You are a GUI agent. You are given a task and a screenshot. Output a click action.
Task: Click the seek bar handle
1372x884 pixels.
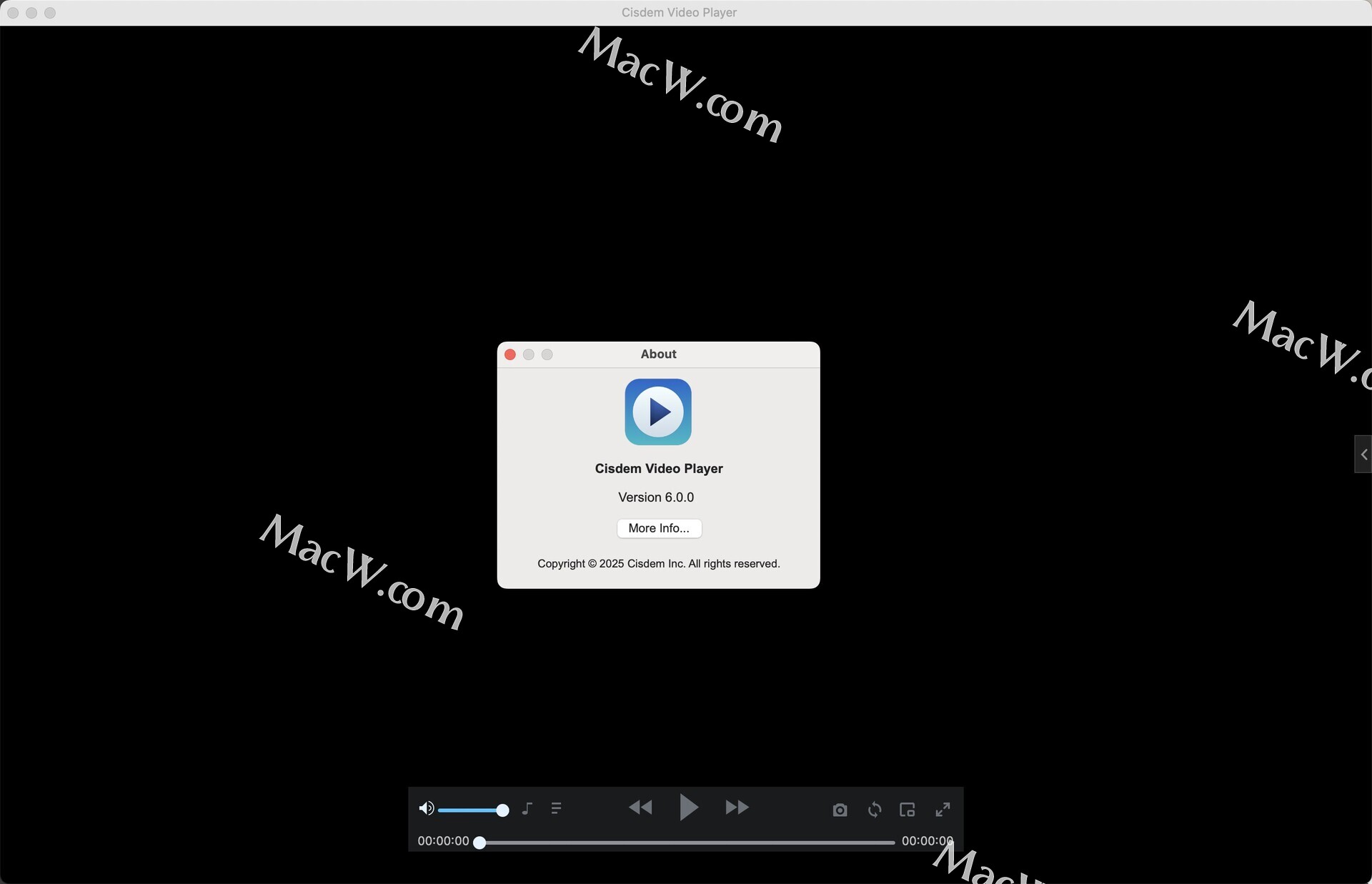pyautogui.click(x=480, y=843)
